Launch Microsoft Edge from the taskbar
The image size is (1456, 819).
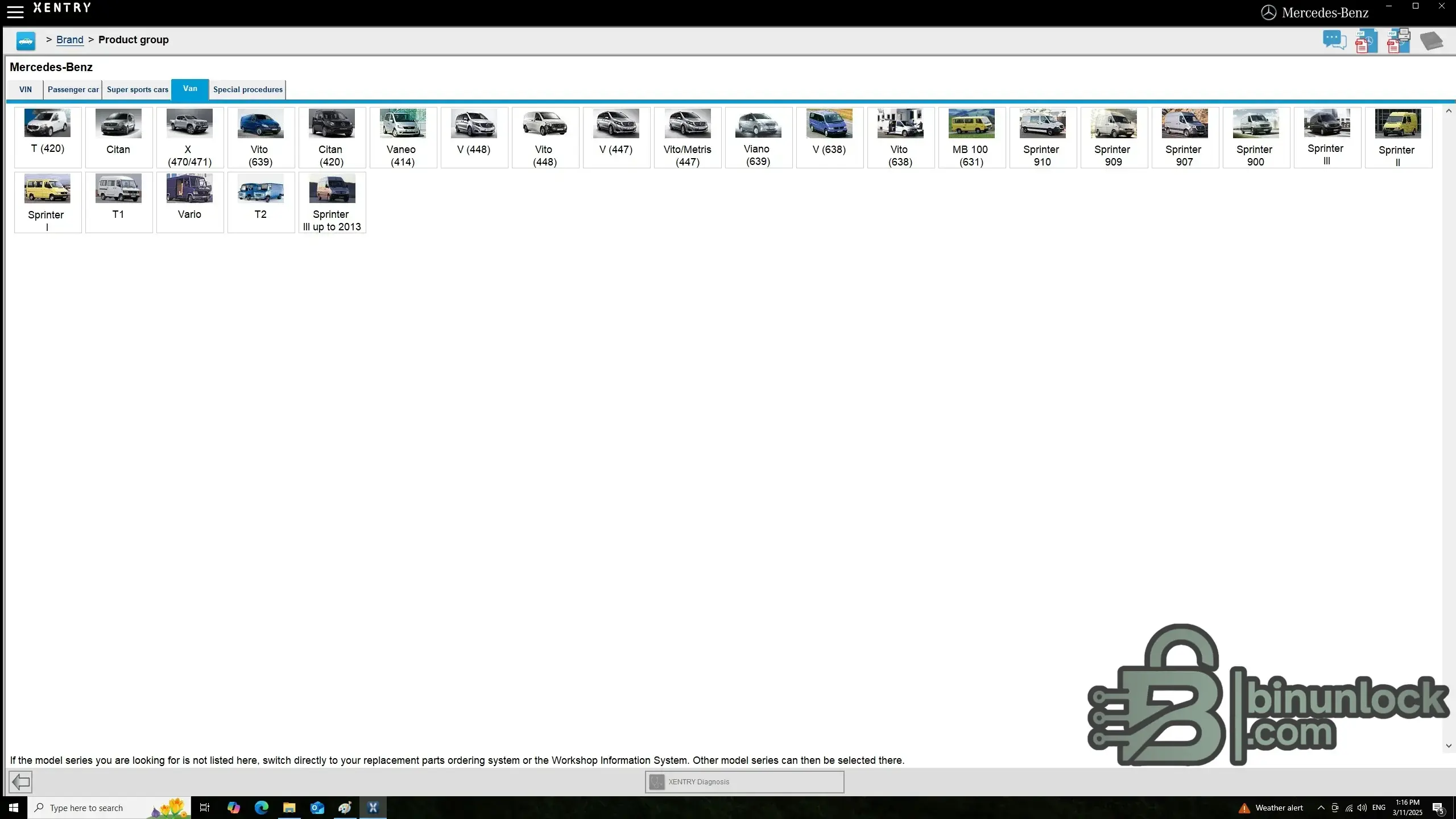pyautogui.click(x=261, y=808)
